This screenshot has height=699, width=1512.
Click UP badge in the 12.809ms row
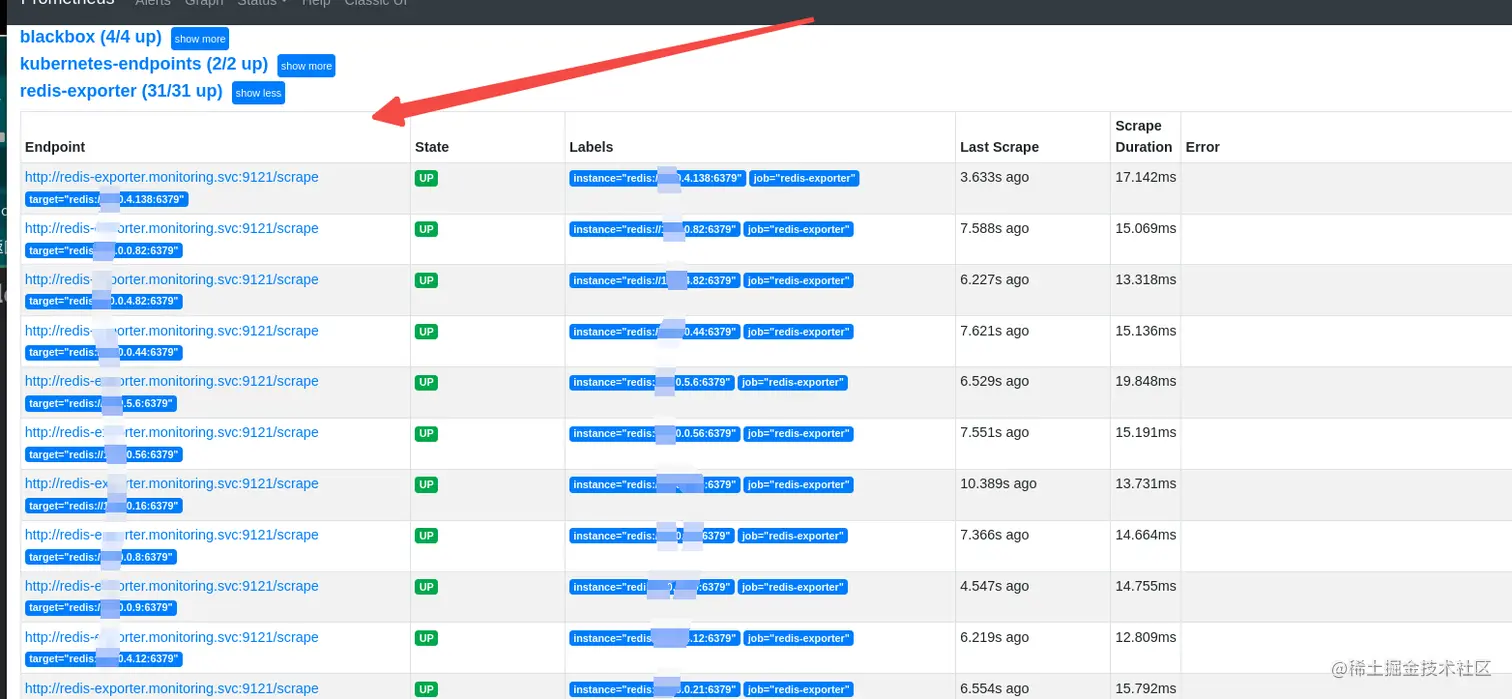427,638
